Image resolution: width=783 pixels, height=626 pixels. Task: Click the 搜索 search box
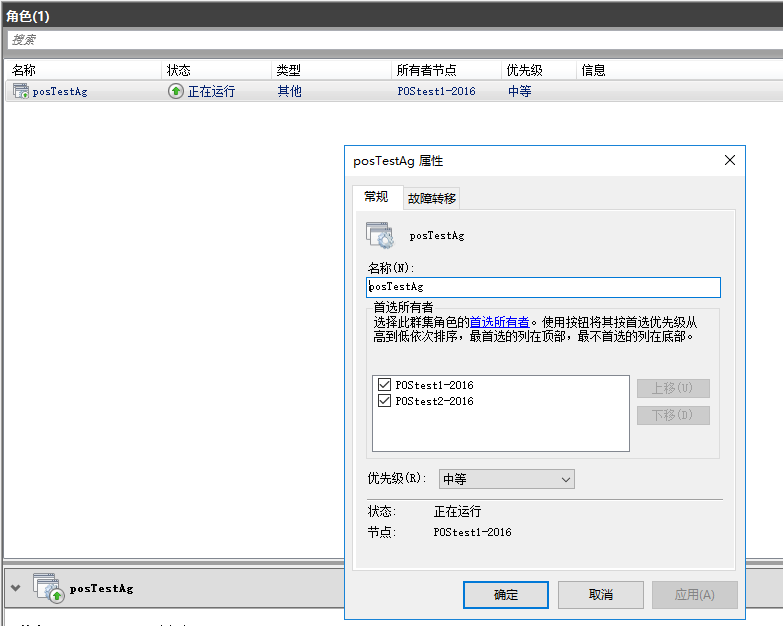click(394, 39)
